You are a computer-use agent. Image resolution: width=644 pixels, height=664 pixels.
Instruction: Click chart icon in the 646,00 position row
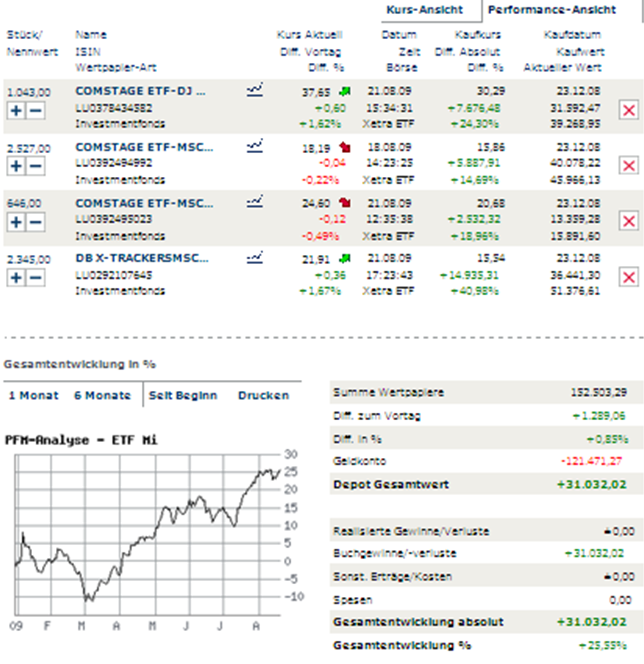click(x=255, y=201)
